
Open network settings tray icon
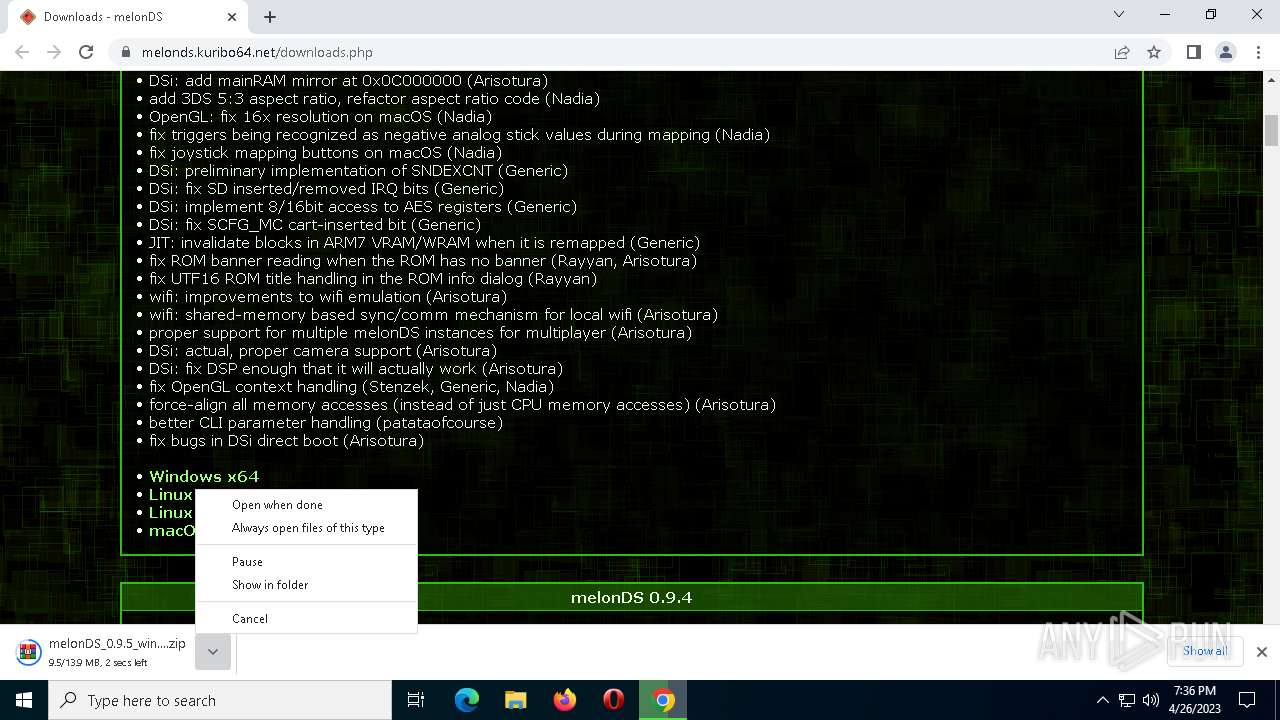[1127, 700]
